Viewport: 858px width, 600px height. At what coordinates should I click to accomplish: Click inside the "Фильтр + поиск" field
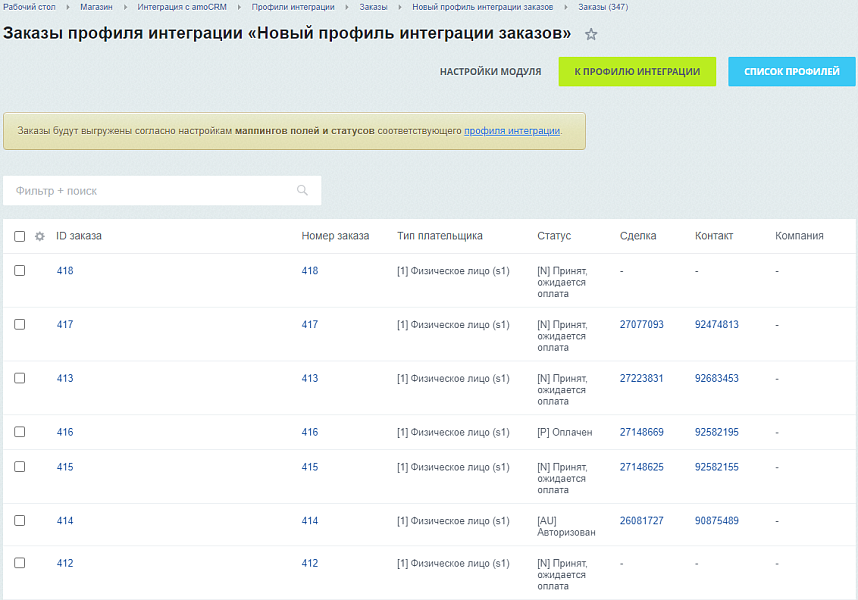click(x=150, y=190)
